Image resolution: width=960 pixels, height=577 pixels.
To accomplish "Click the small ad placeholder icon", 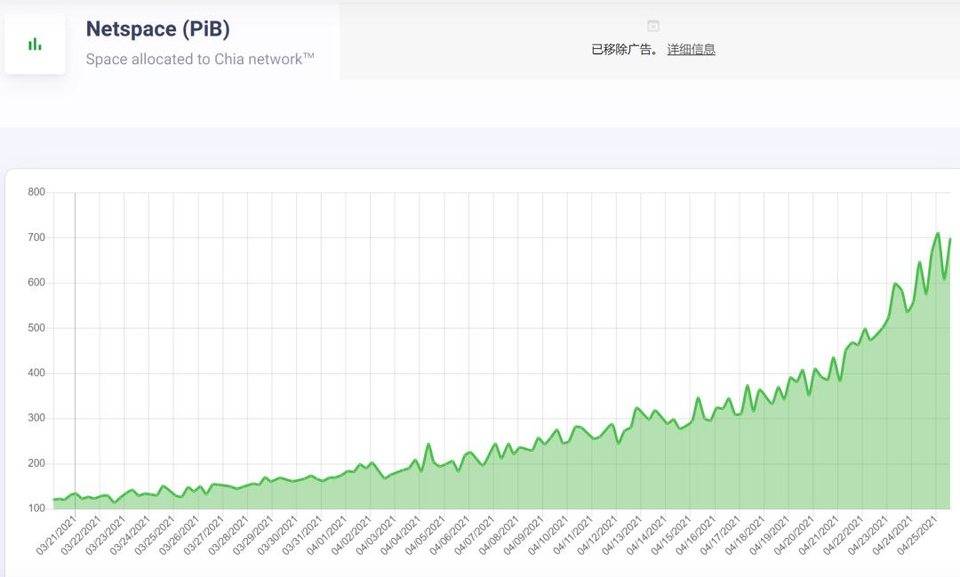I will pos(653,25).
